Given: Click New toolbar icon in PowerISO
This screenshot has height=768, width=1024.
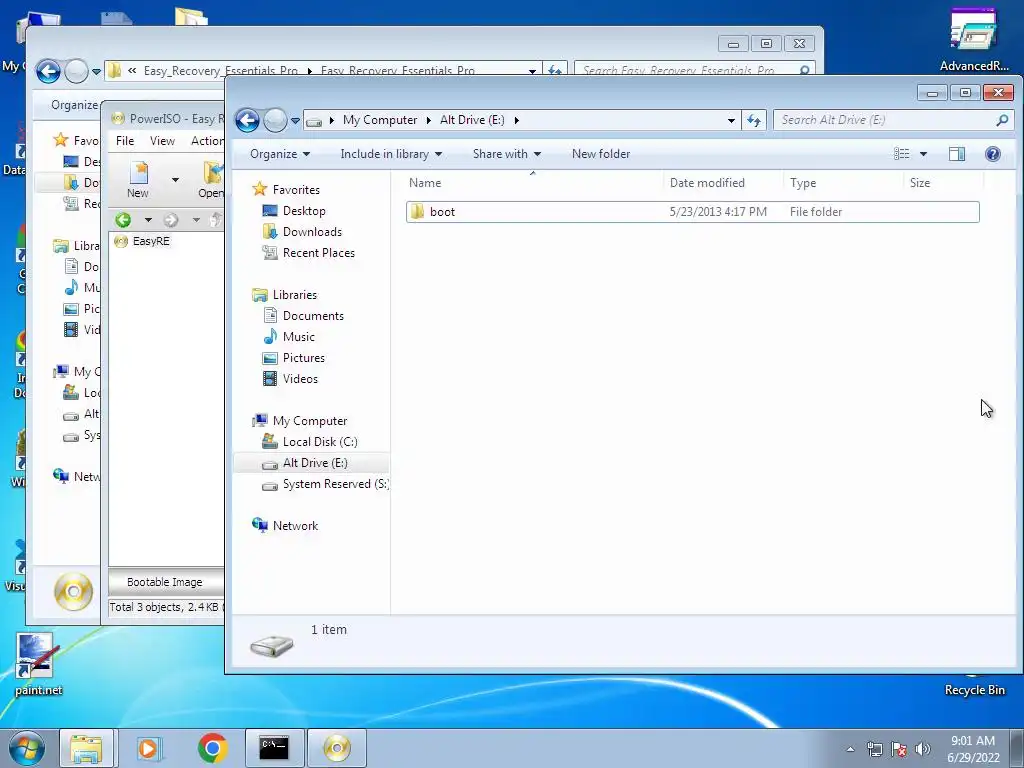Looking at the screenshot, I should [138, 180].
